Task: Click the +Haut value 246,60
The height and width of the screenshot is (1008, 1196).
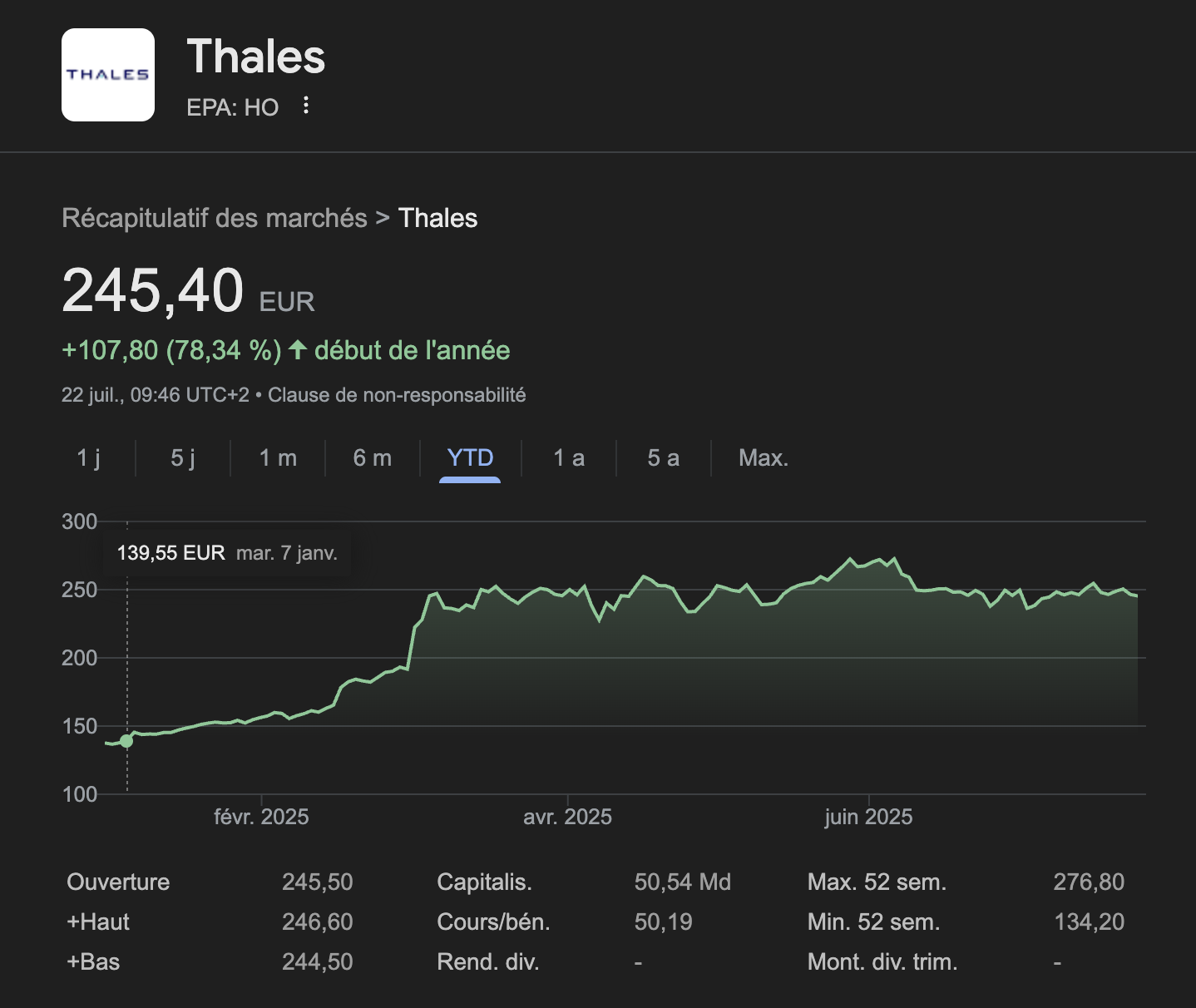Action: point(317,922)
